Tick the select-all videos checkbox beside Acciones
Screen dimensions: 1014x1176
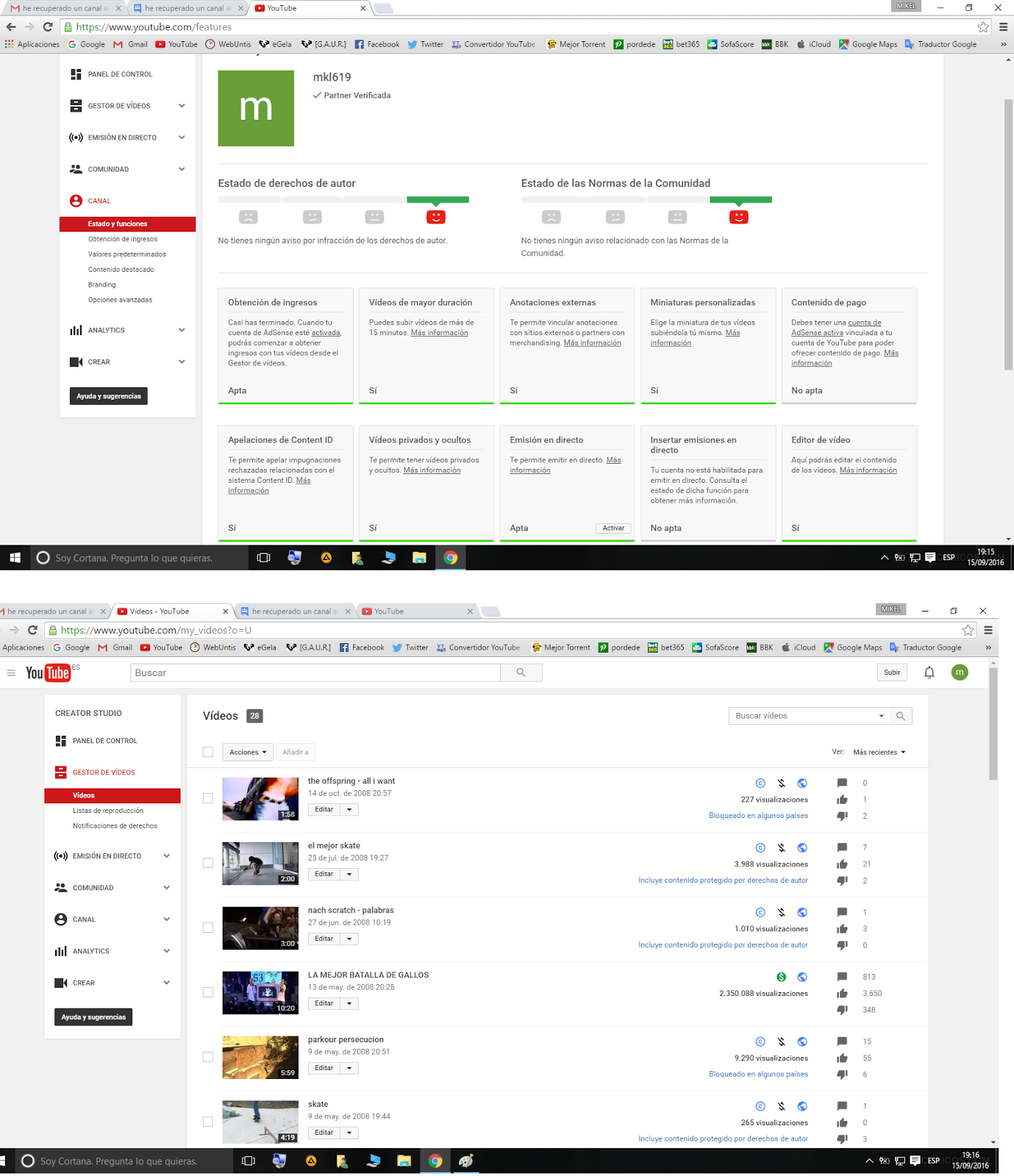pos(208,752)
